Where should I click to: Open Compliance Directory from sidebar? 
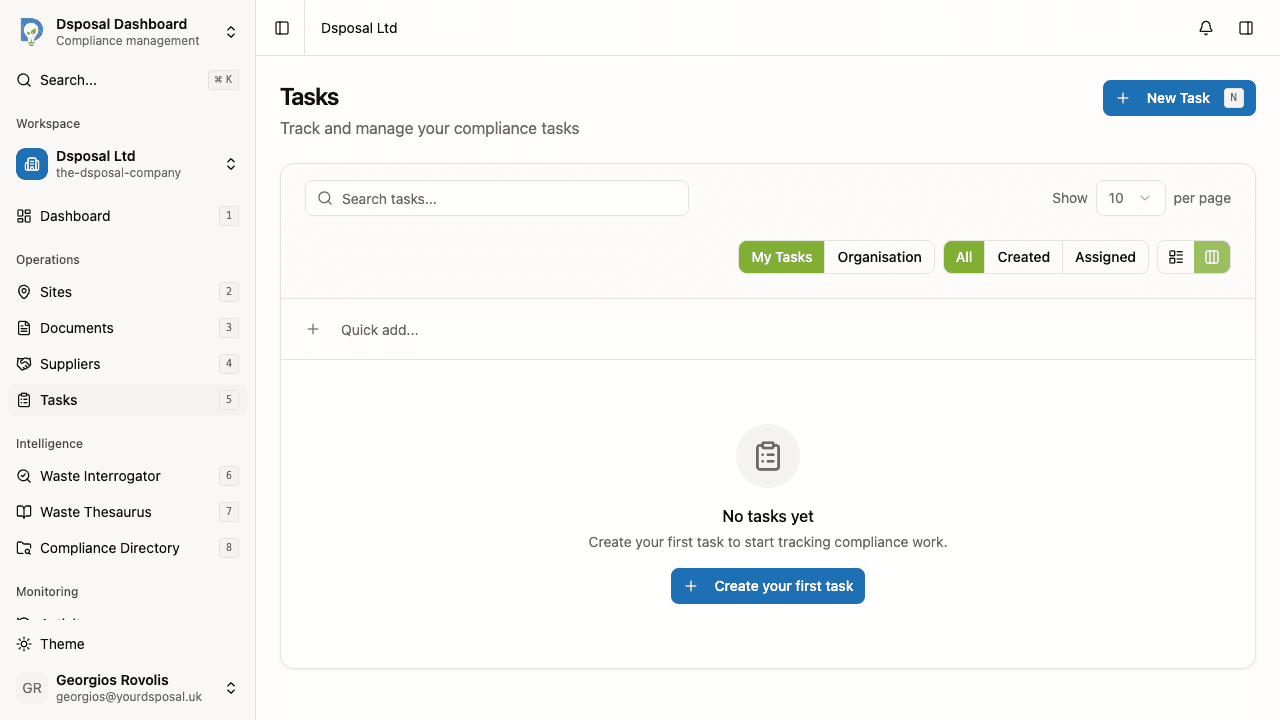click(110, 548)
